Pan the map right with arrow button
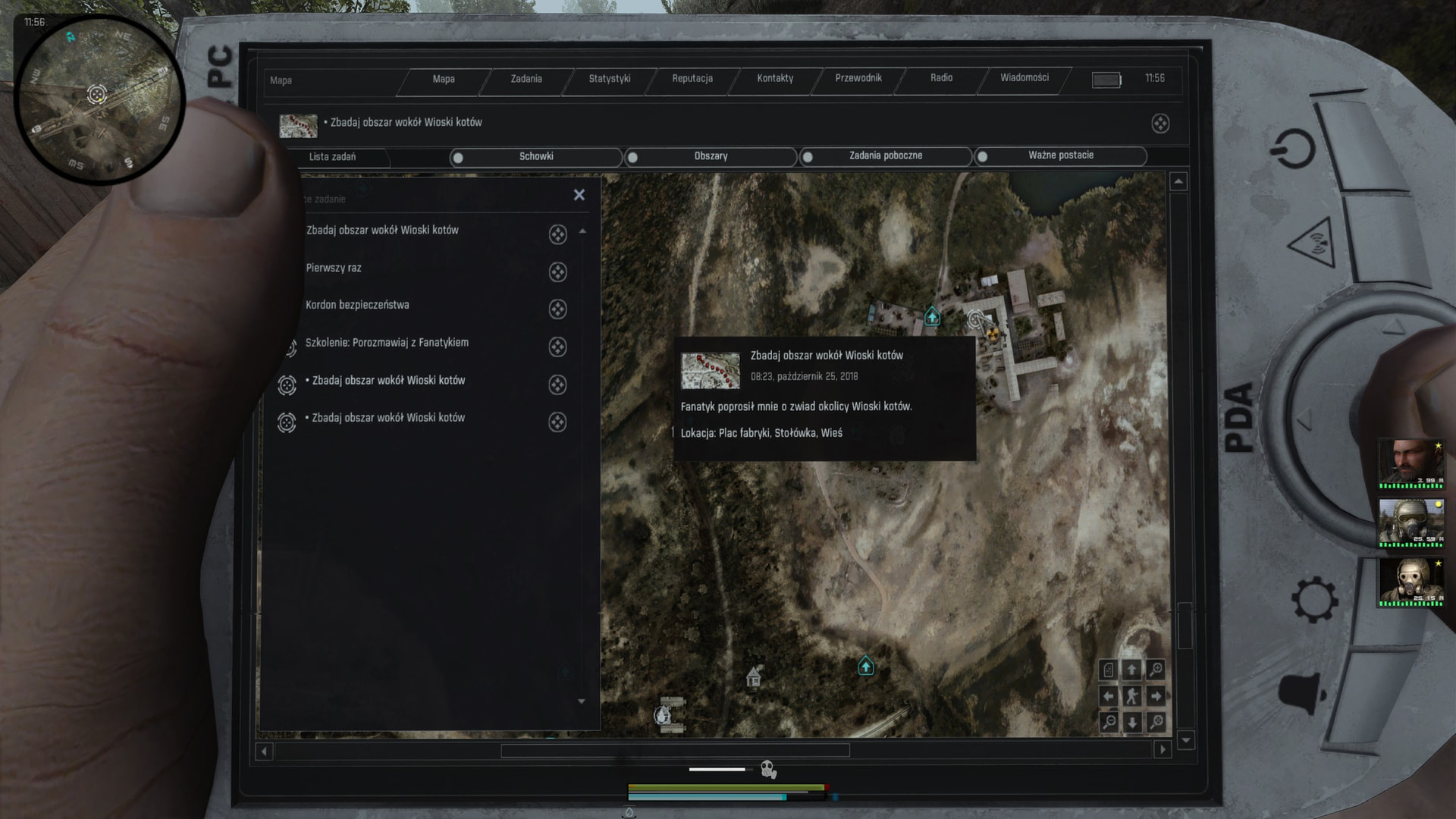 pyautogui.click(x=1156, y=696)
